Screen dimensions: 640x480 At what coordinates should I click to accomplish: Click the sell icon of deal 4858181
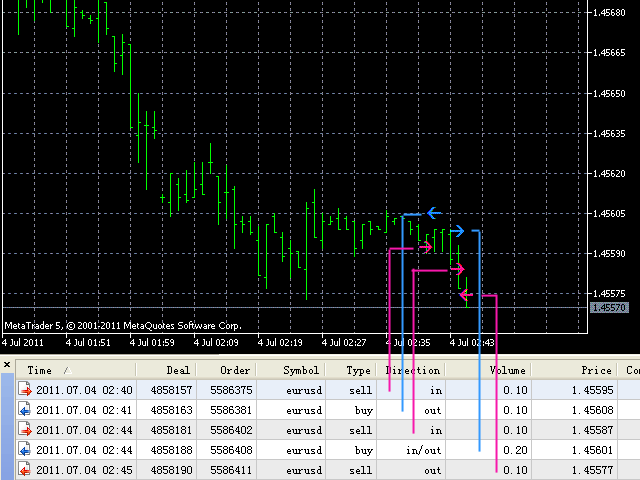coord(24,429)
